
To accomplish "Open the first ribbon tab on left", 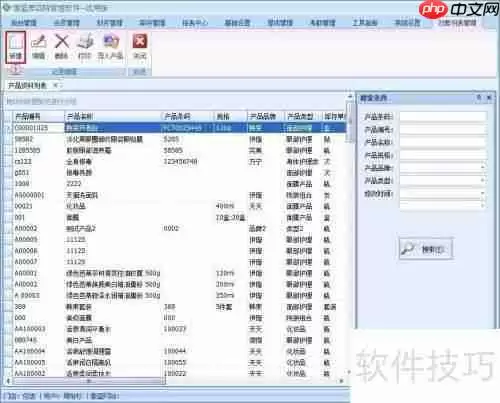I will [24, 23].
